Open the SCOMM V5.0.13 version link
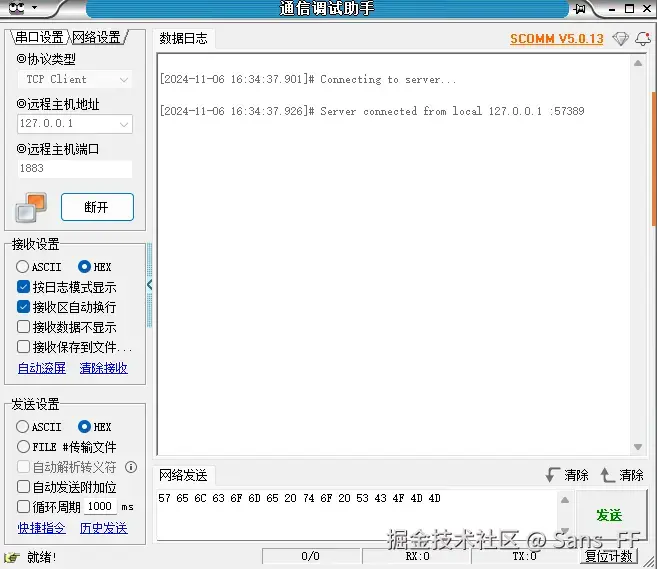657x569 pixels. point(556,39)
